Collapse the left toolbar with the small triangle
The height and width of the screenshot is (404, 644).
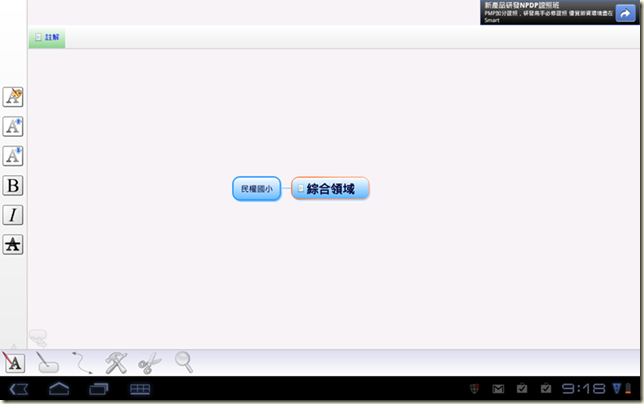pos(14,347)
